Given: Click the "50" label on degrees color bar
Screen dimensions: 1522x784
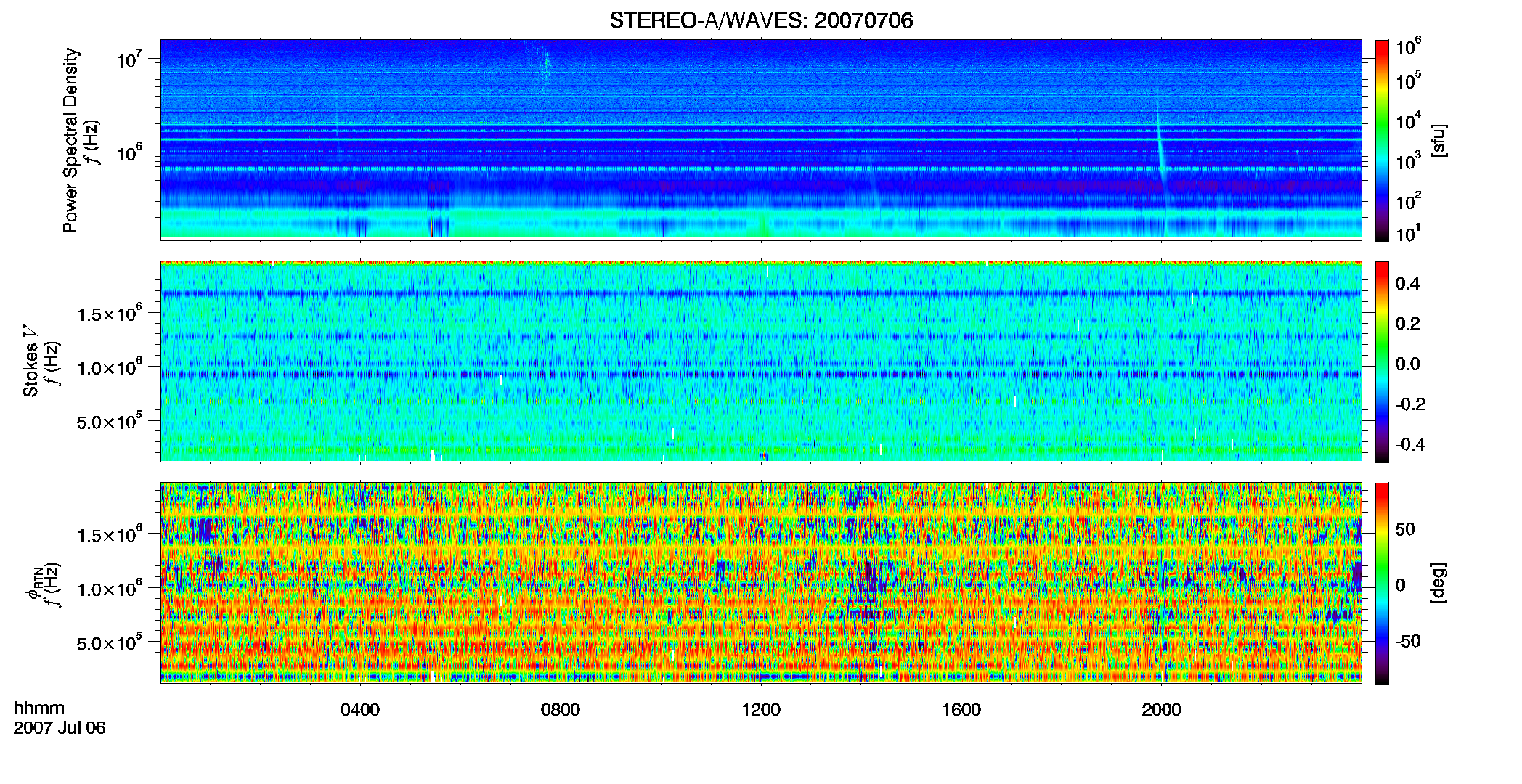Looking at the screenshot, I should coord(1405,529).
